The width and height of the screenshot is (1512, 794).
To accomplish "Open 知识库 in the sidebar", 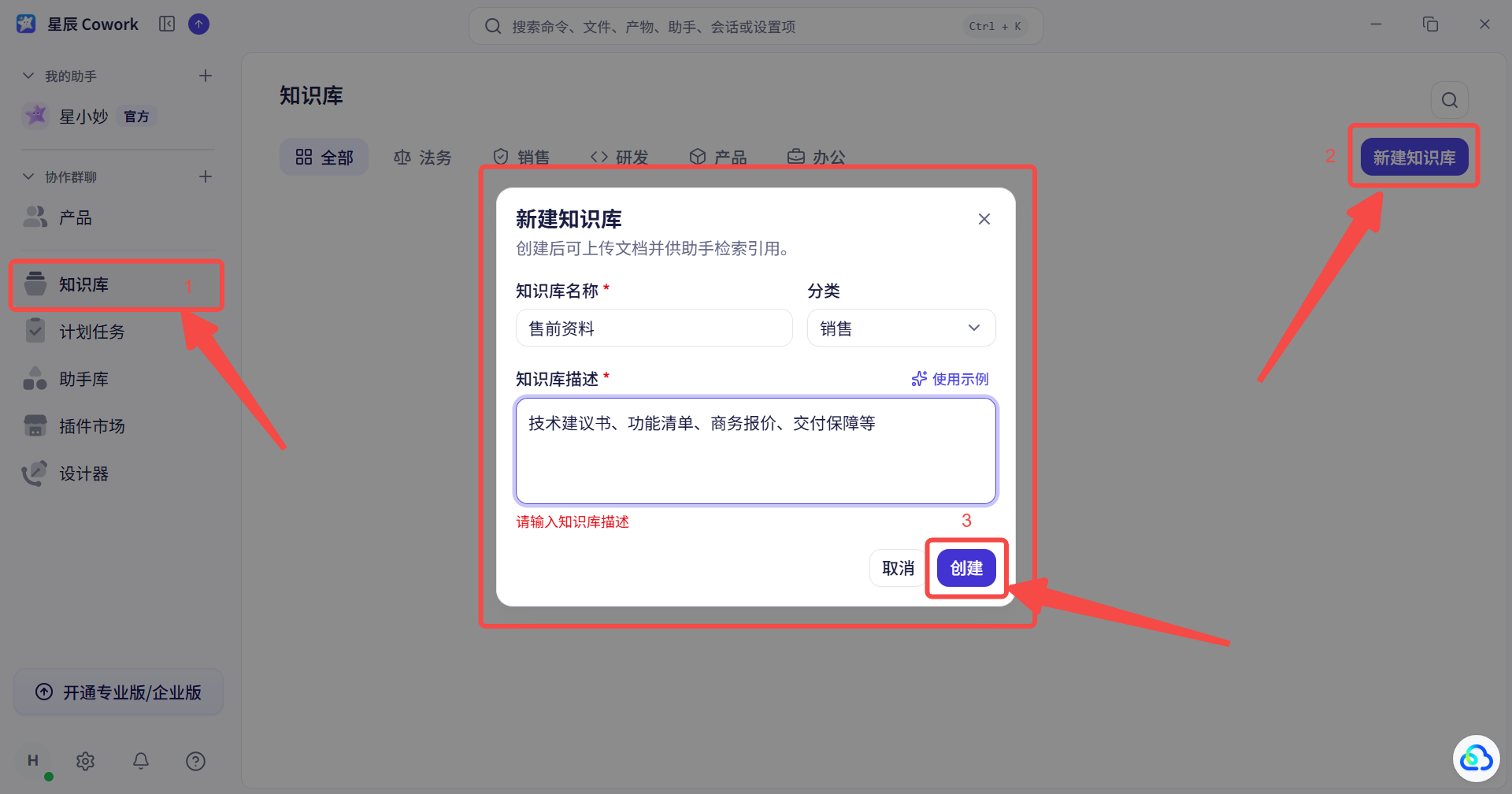I will point(117,284).
